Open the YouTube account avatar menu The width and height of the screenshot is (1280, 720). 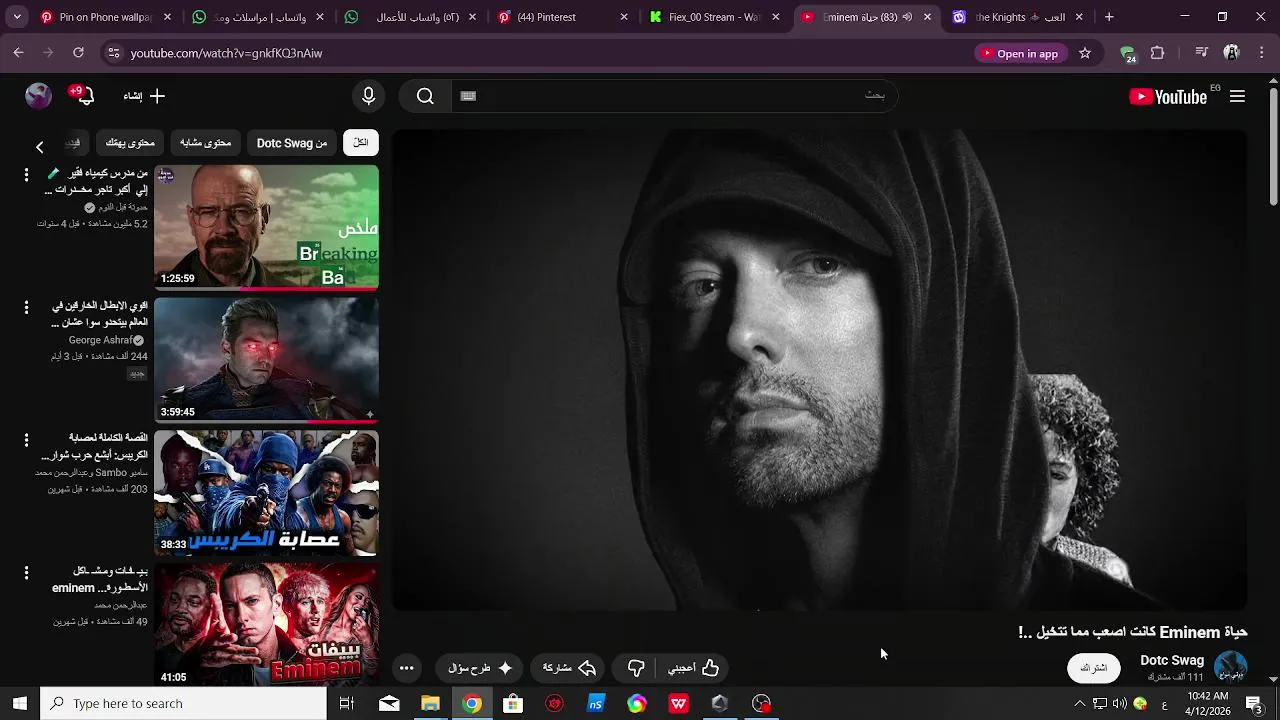[38, 96]
